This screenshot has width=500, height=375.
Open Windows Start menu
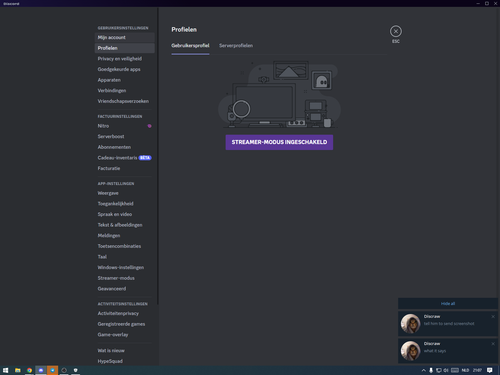coord(5,370)
